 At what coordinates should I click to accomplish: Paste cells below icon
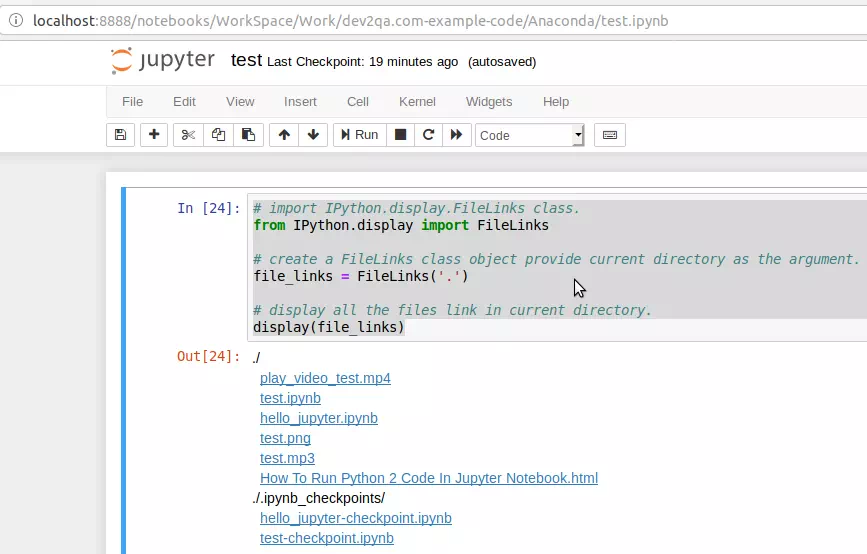coord(248,135)
